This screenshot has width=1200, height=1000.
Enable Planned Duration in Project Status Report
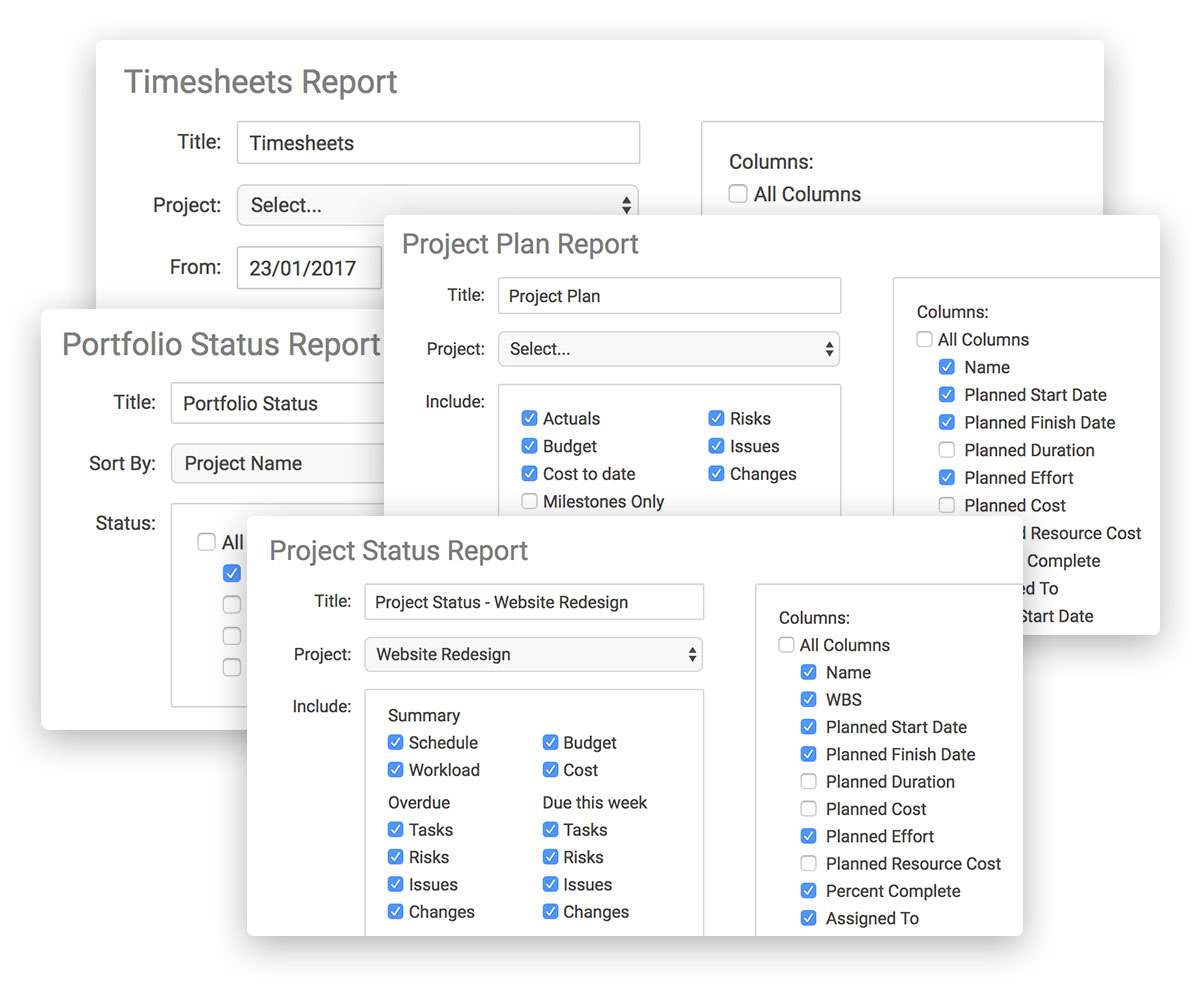[x=809, y=782]
